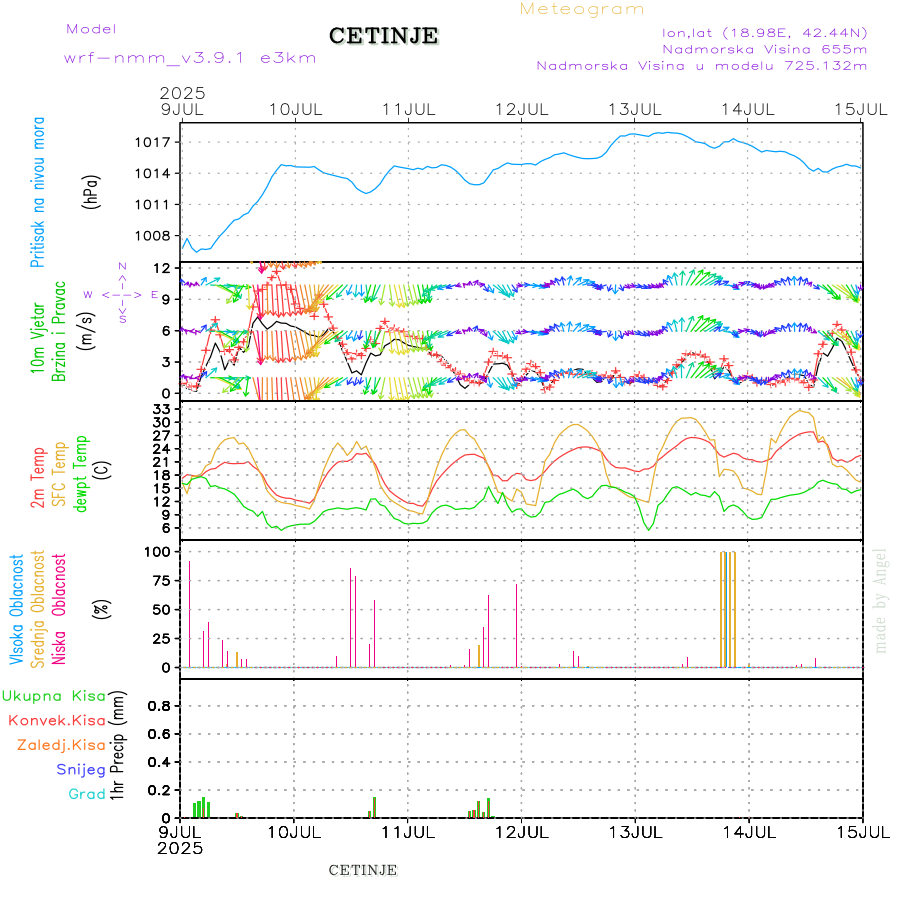Viewport: 900px width, 900px height.
Task: Click the CETINJE title at top
Action: coord(383,36)
